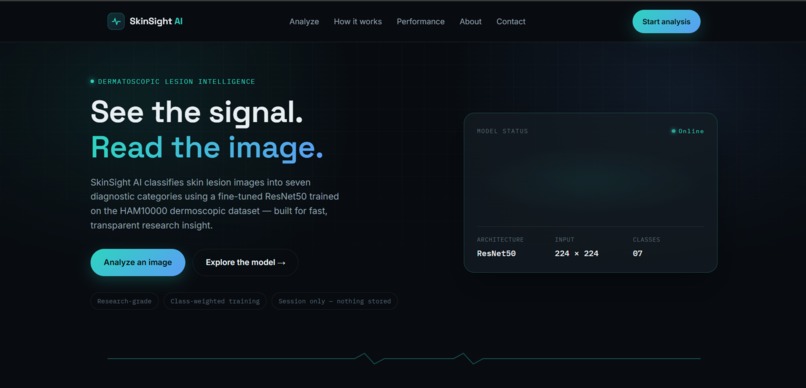Click the See the signal headline

click(197, 113)
